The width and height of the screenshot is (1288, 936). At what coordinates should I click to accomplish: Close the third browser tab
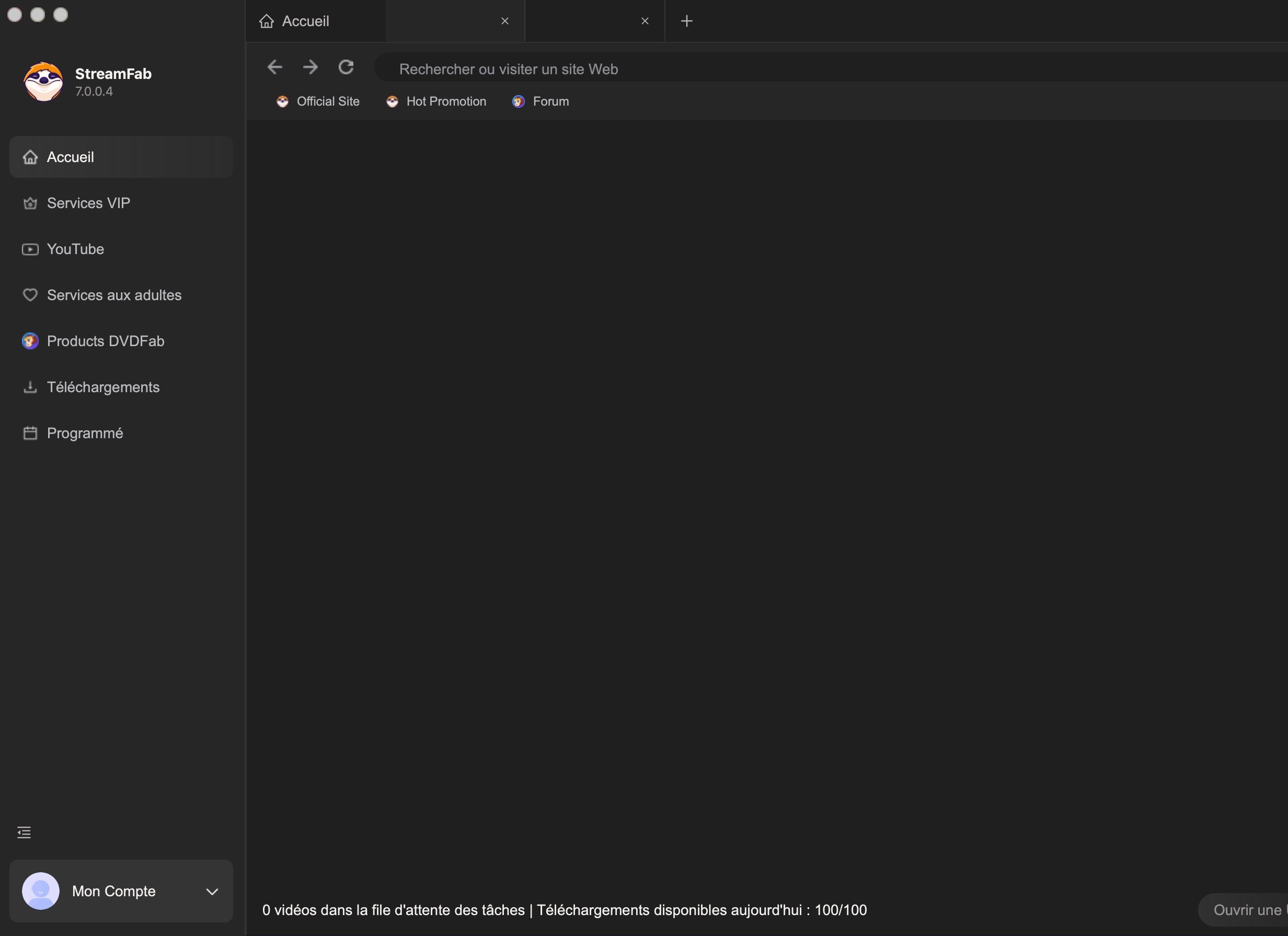[645, 21]
